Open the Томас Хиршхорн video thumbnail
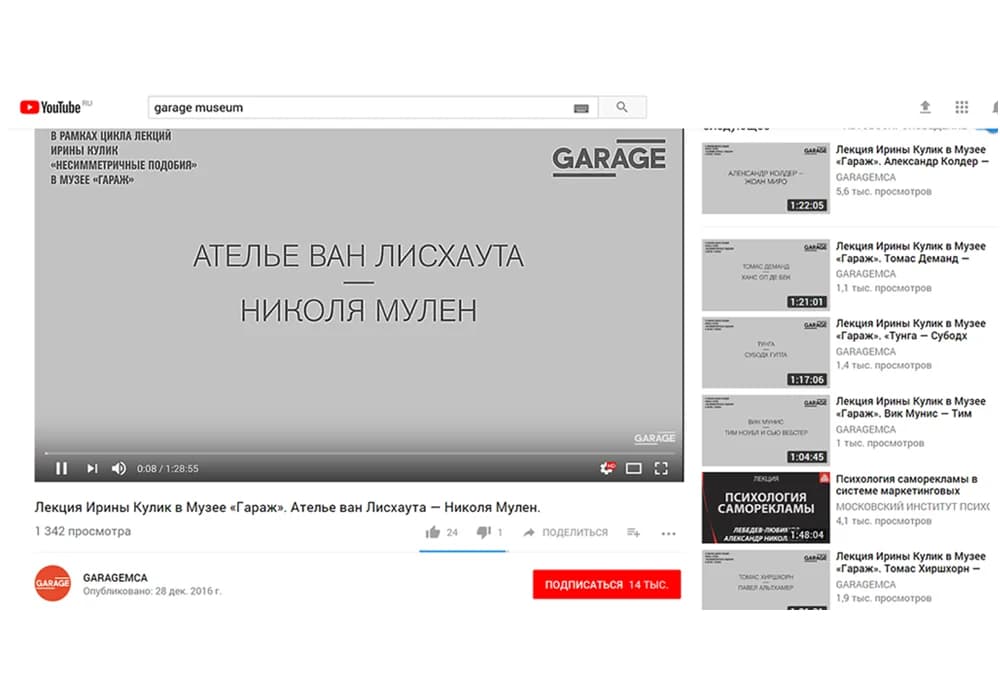The height and width of the screenshot is (700, 1000). (x=766, y=580)
